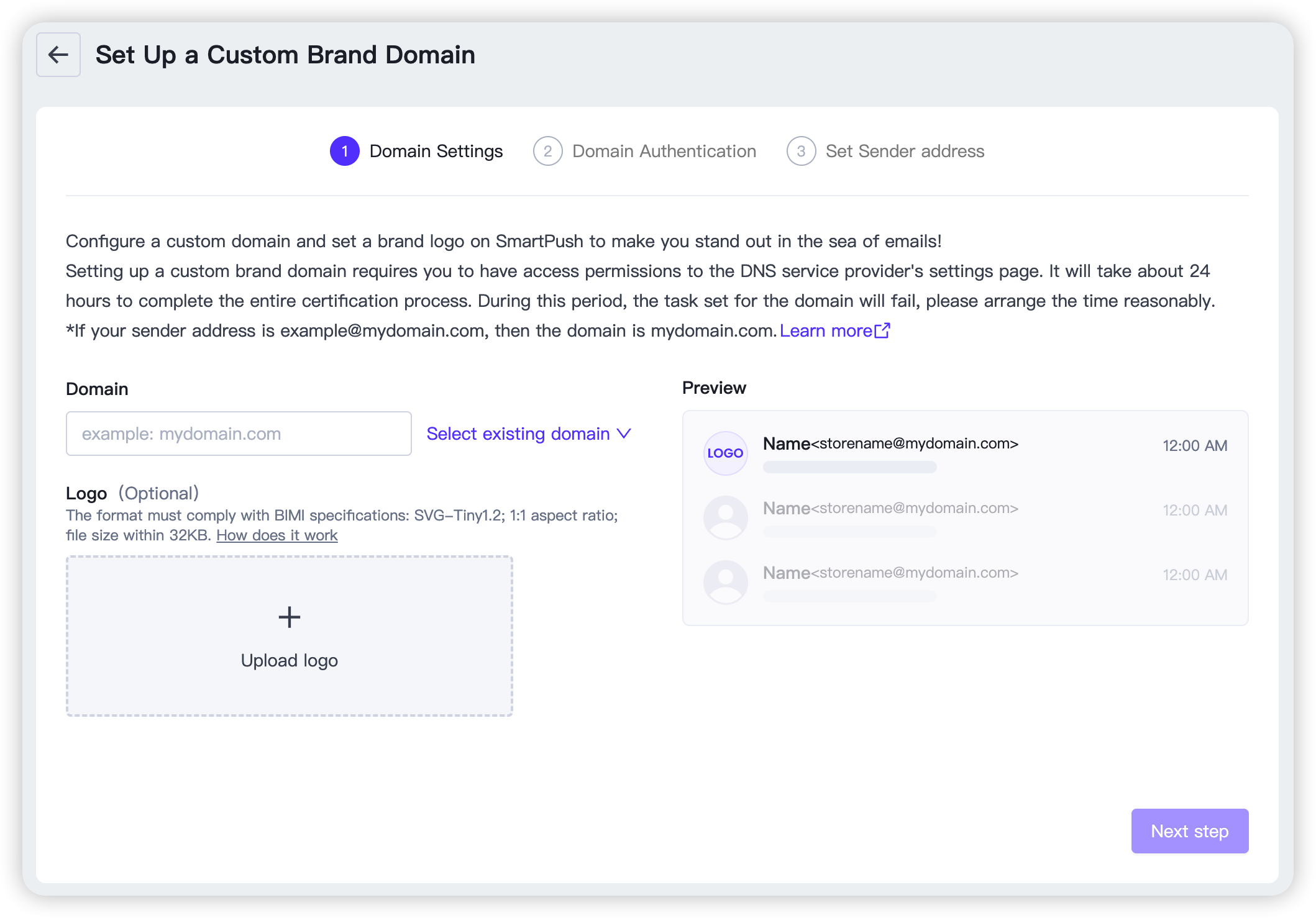
Task: Select the first preview email row
Action: [x=965, y=453]
